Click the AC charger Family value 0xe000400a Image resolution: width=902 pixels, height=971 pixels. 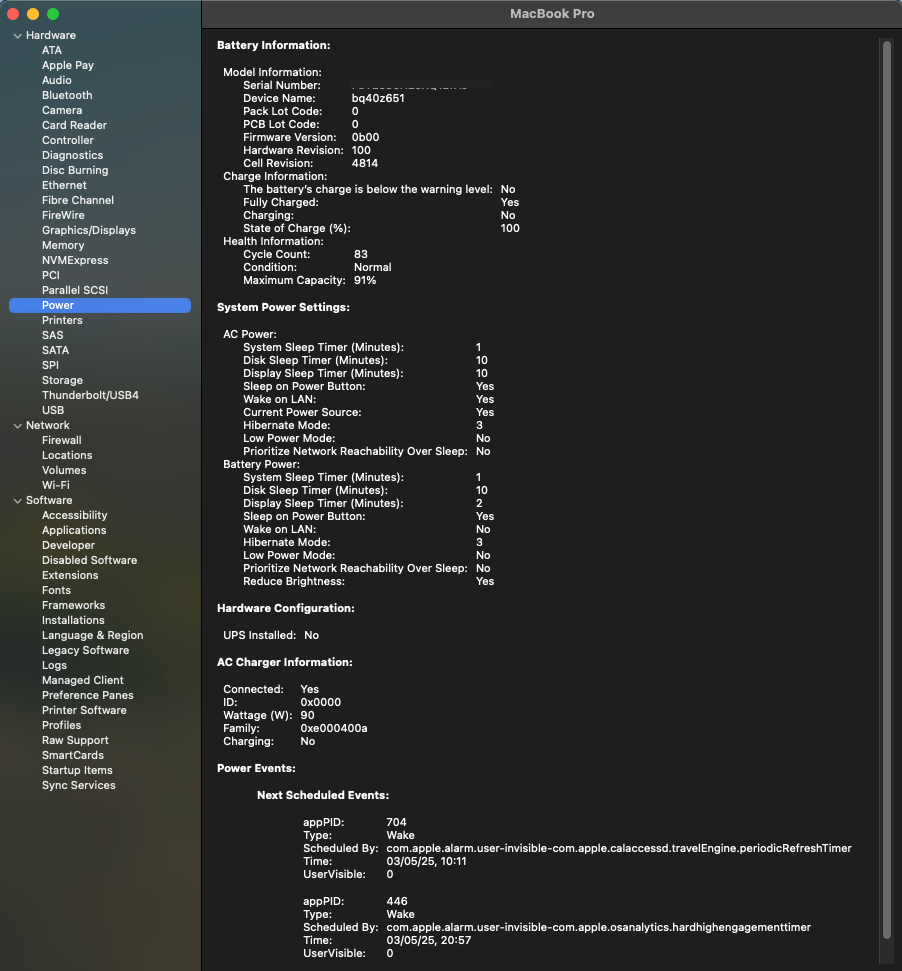pyautogui.click(x=334, y=728)
